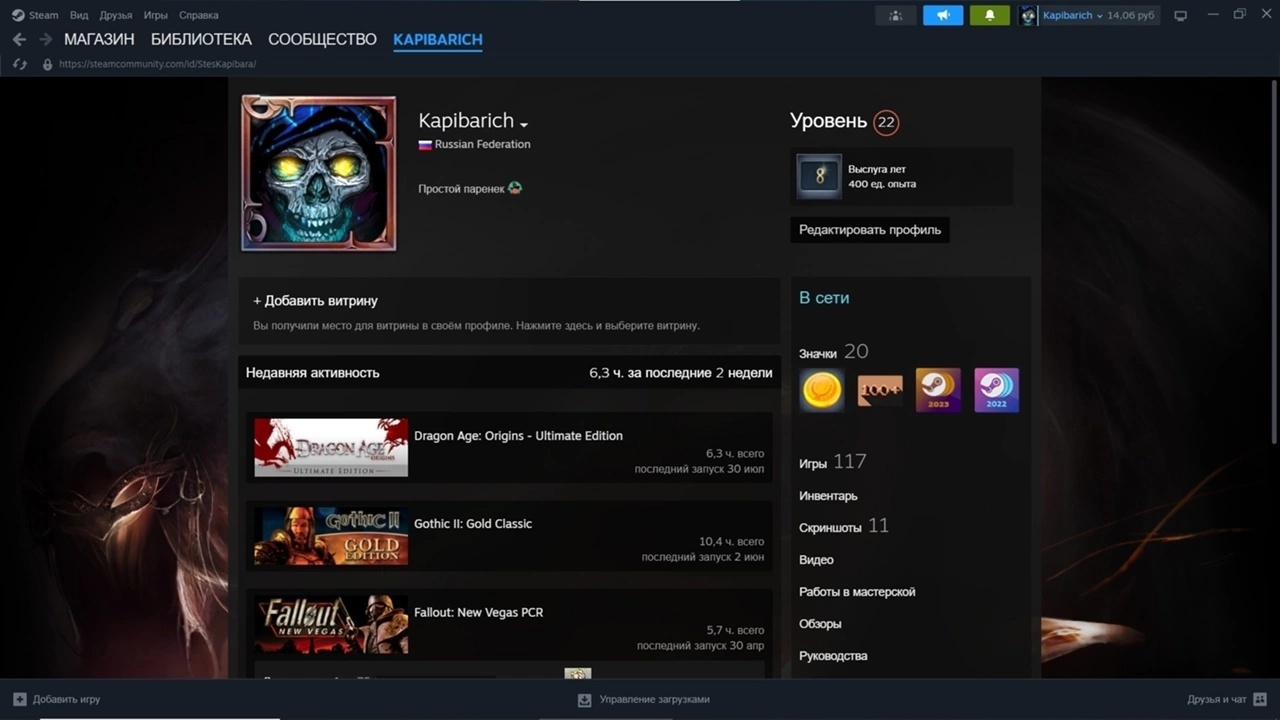1280x720 pixels.
Task: Open Dragon Age: Origins - Ultimate Edition title
Action: tap(518, 436)
